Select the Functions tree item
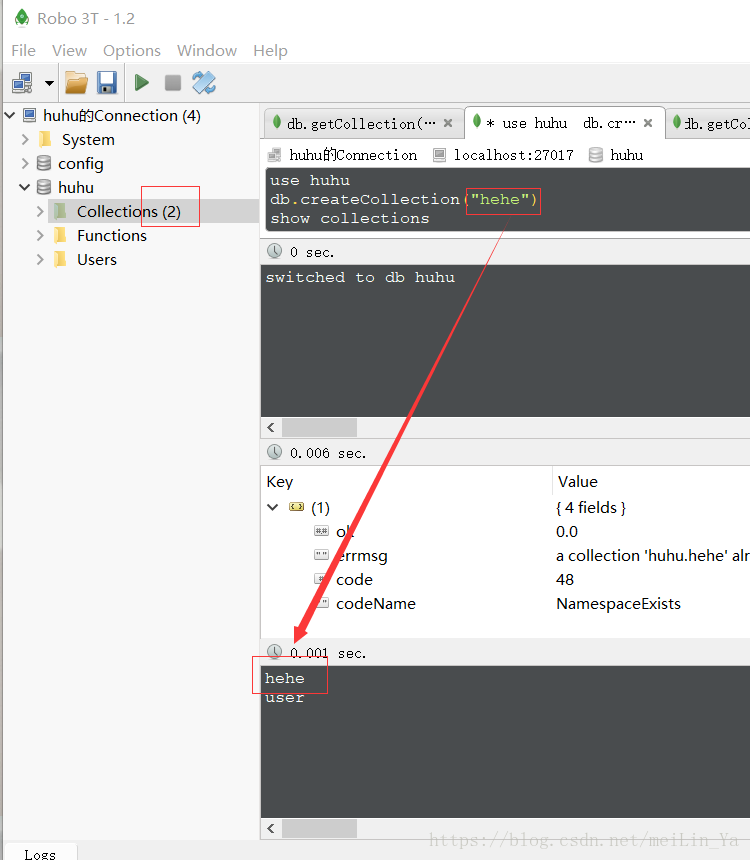The height and width of the screenshot is (860, 750). pos(112,235)
